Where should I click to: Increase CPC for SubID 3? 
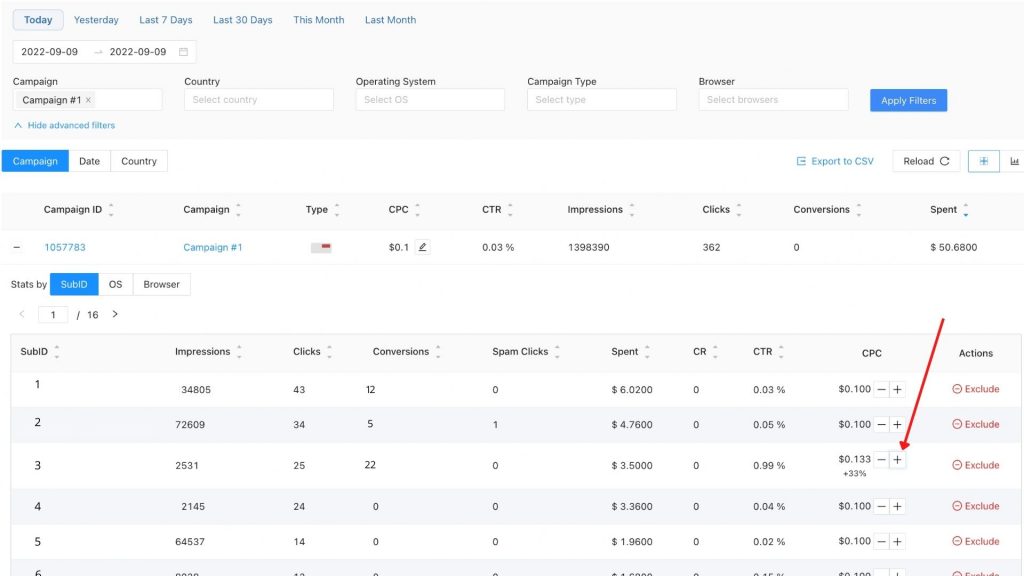[897, 460]
